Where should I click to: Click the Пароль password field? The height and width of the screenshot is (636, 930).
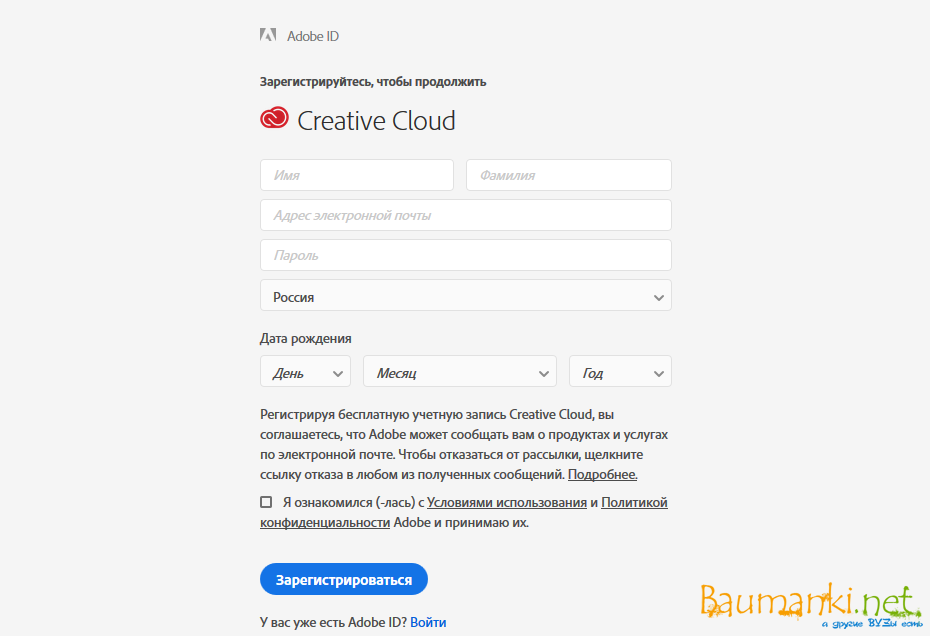[x=466, y=255]
